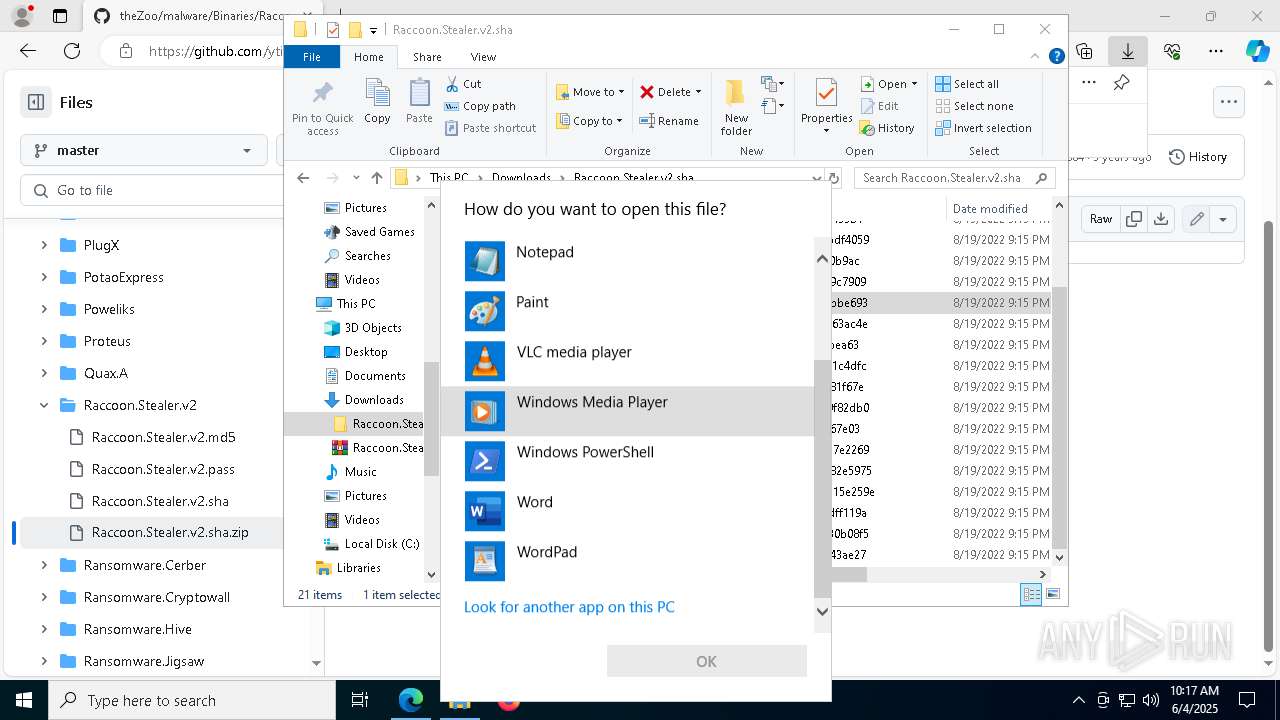1280x720 pixels.
Task: Refresh the GitHub page in the browser
Action: pos(72,51)
